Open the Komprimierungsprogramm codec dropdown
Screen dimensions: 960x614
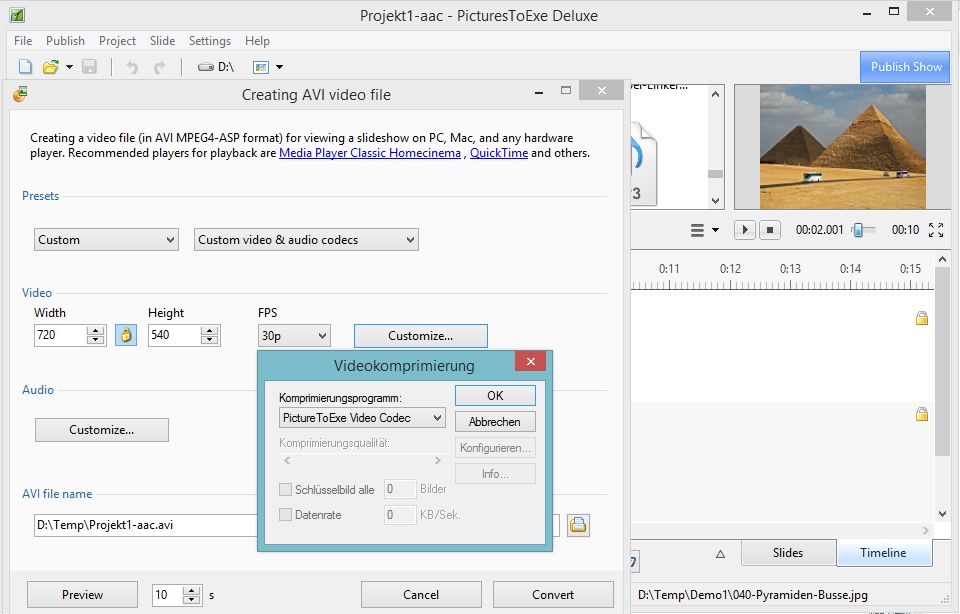(x=362, y=418)
